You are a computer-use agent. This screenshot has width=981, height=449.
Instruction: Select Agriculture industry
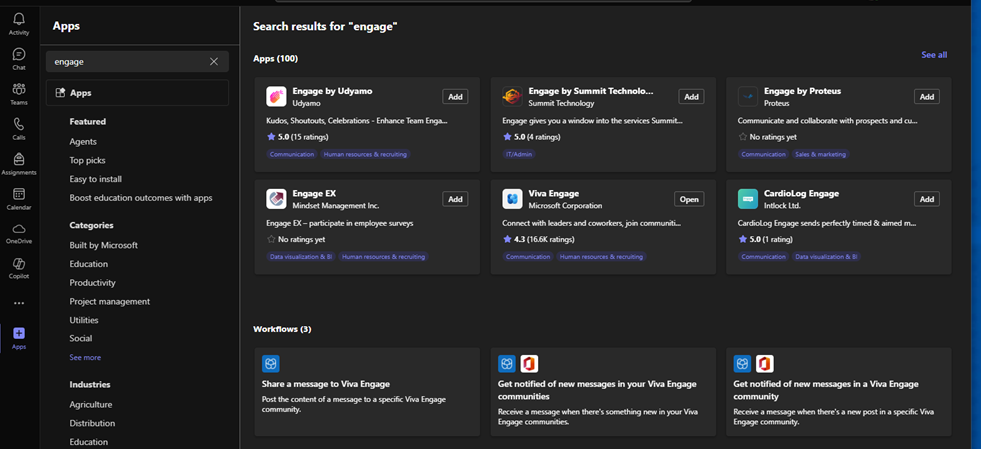click(x=91, y=405)
